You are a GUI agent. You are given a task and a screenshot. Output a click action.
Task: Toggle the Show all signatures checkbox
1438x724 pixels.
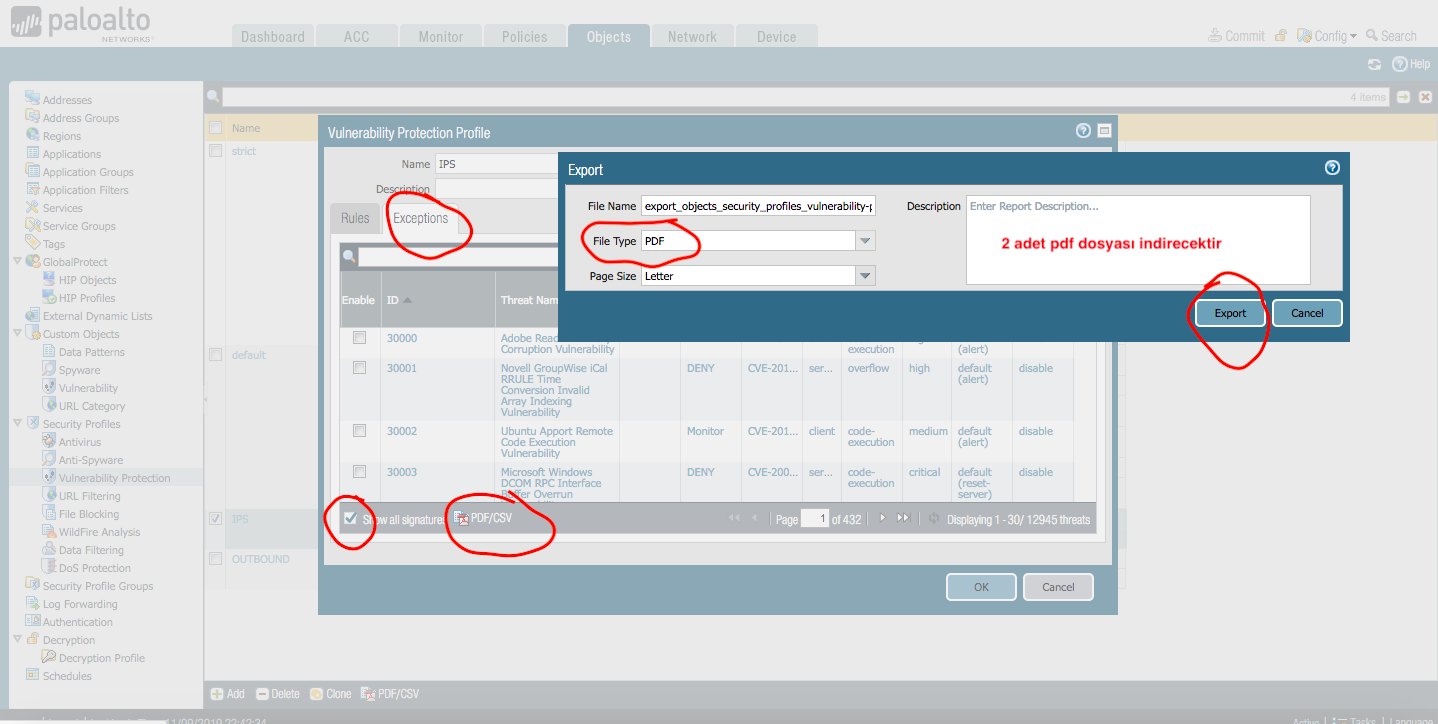tap(350, 519)
